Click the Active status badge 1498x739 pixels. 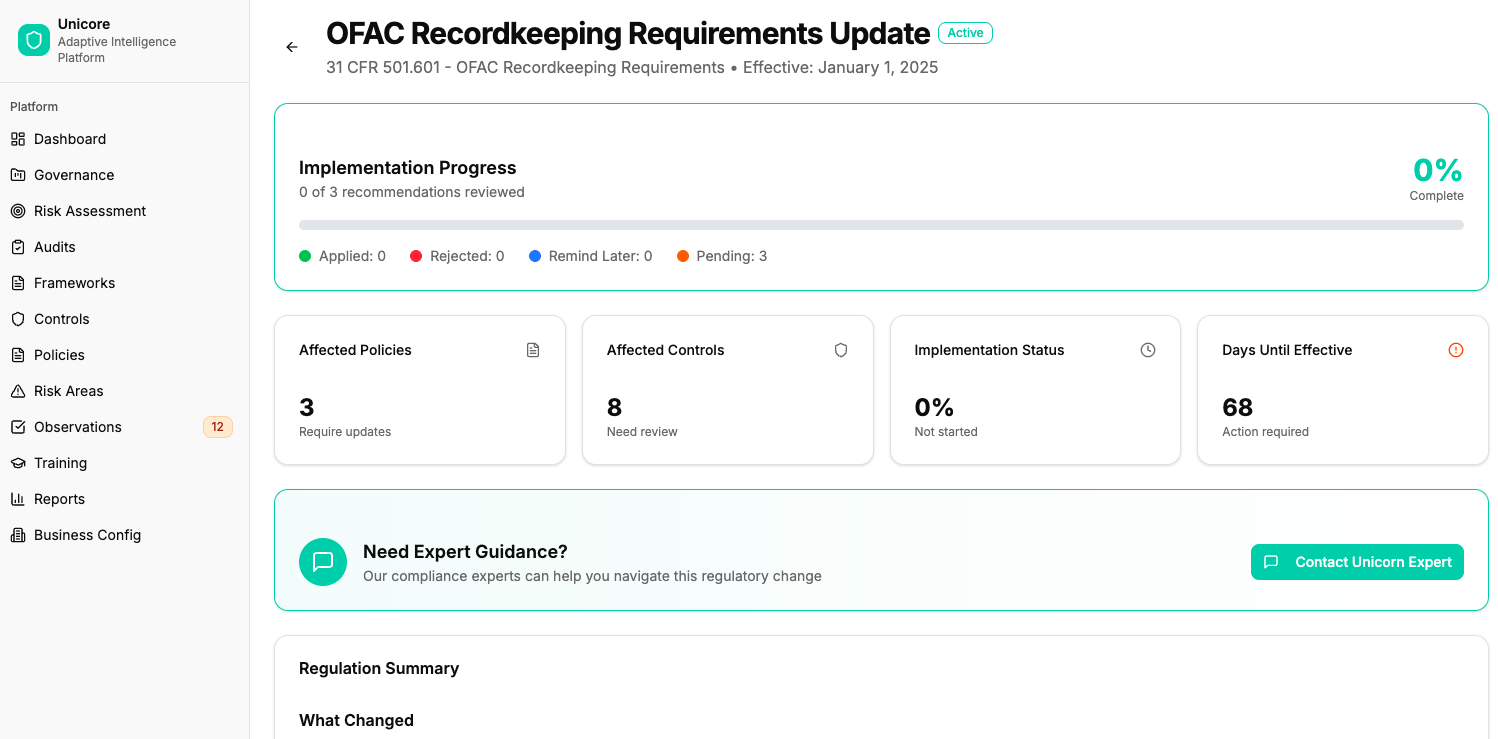tap(965, 33)
